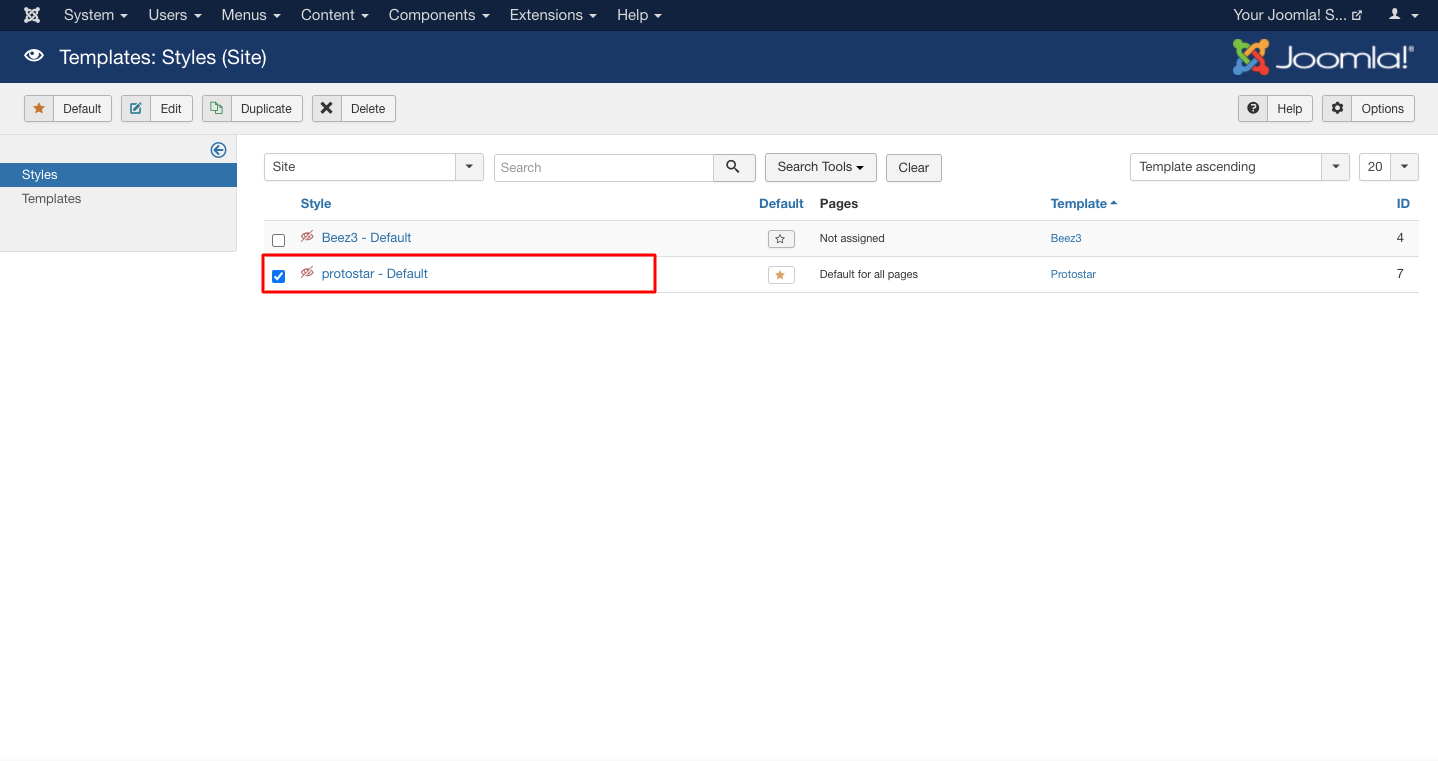Sort by the Default column header
This screenshot has width=1438, height=761.
[781, 203]
